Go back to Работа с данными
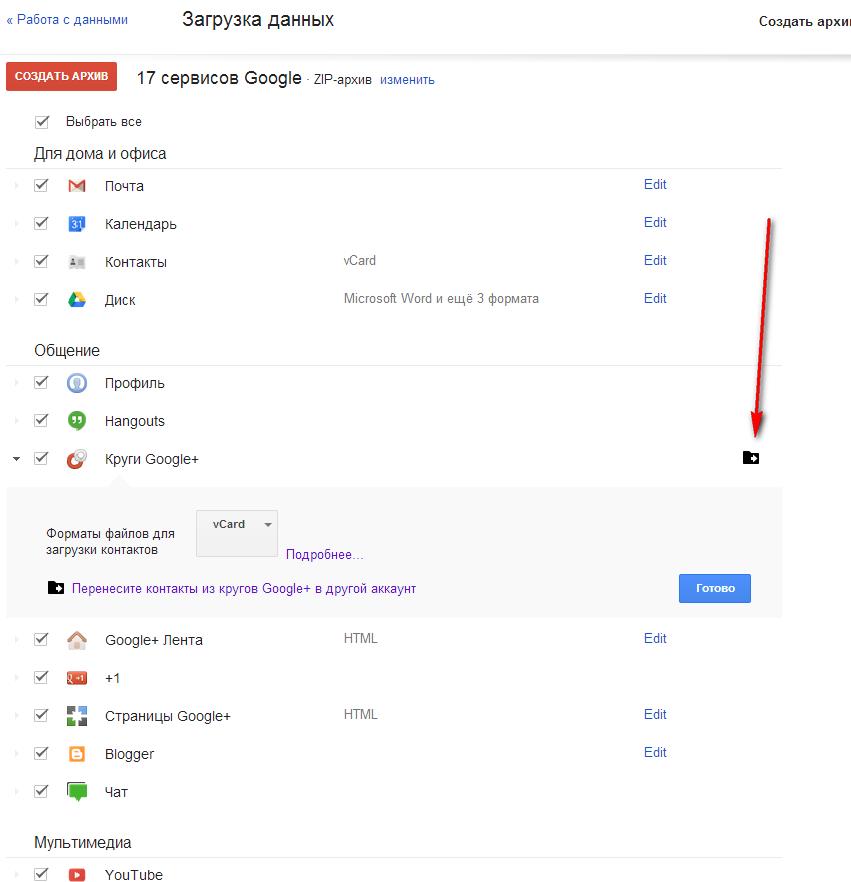This screenshot has width=851, height=882. click(67, 19)
